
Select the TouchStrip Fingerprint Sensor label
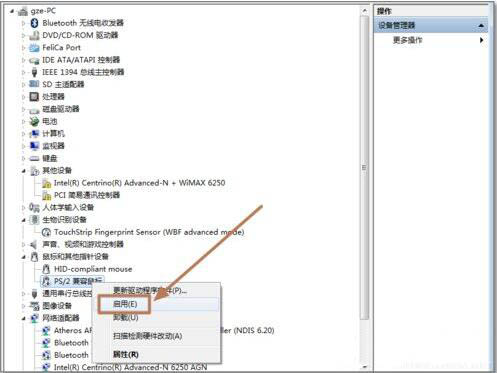tap(149, 232)
